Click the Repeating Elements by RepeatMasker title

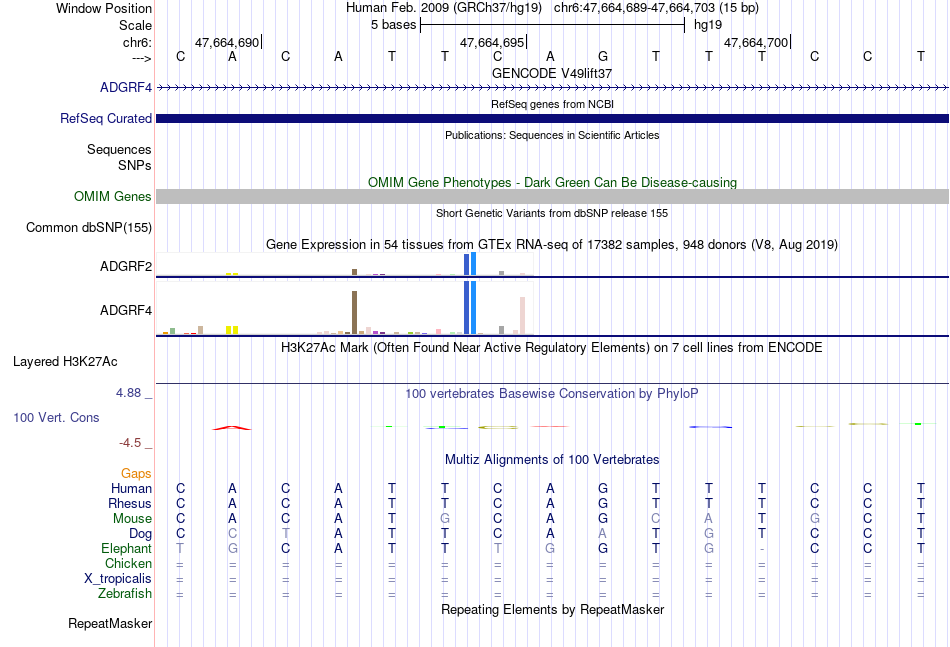pyautogui.click(x=552, y=609)
